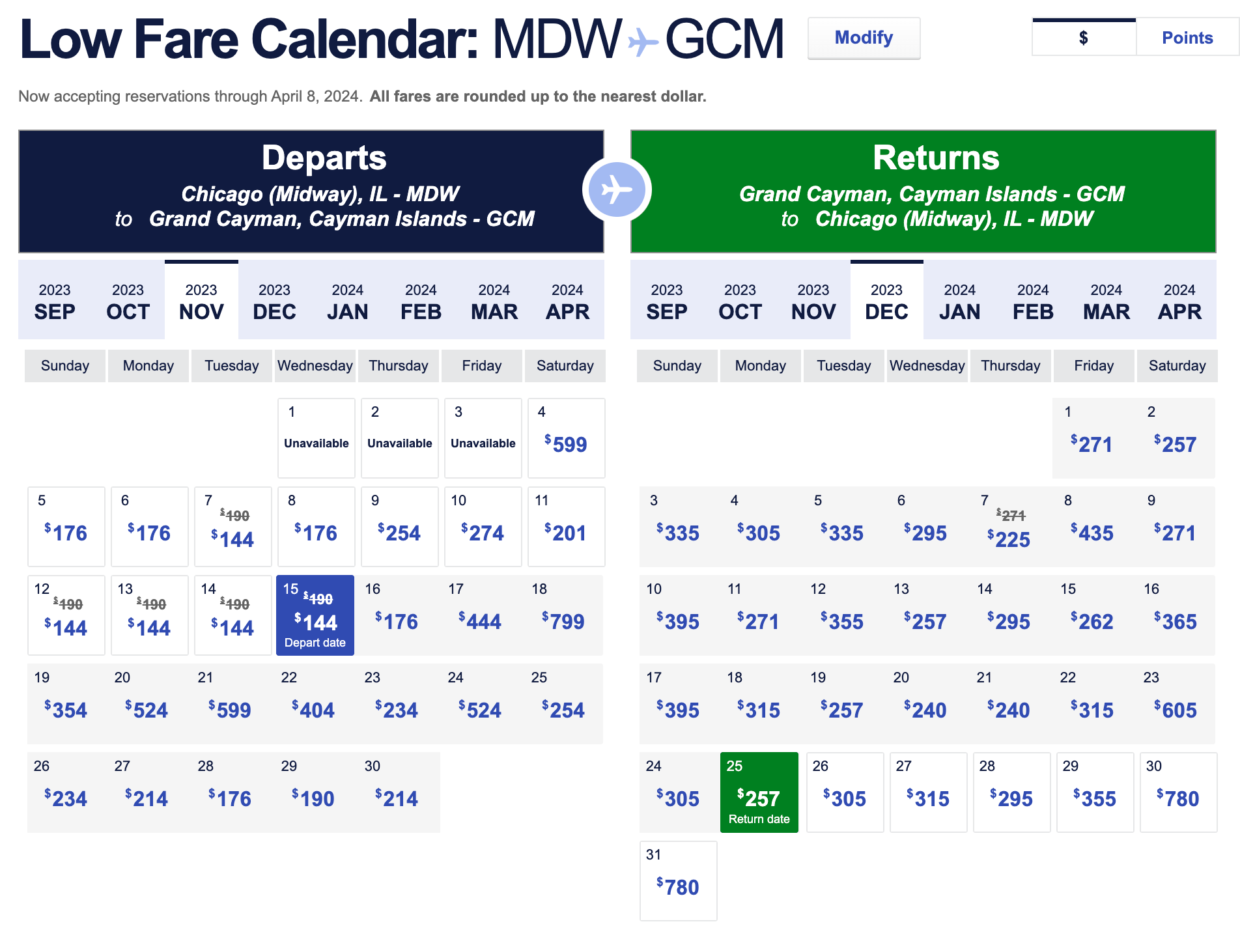Choose December 31 return fare $780

click(x=678, y=882)
